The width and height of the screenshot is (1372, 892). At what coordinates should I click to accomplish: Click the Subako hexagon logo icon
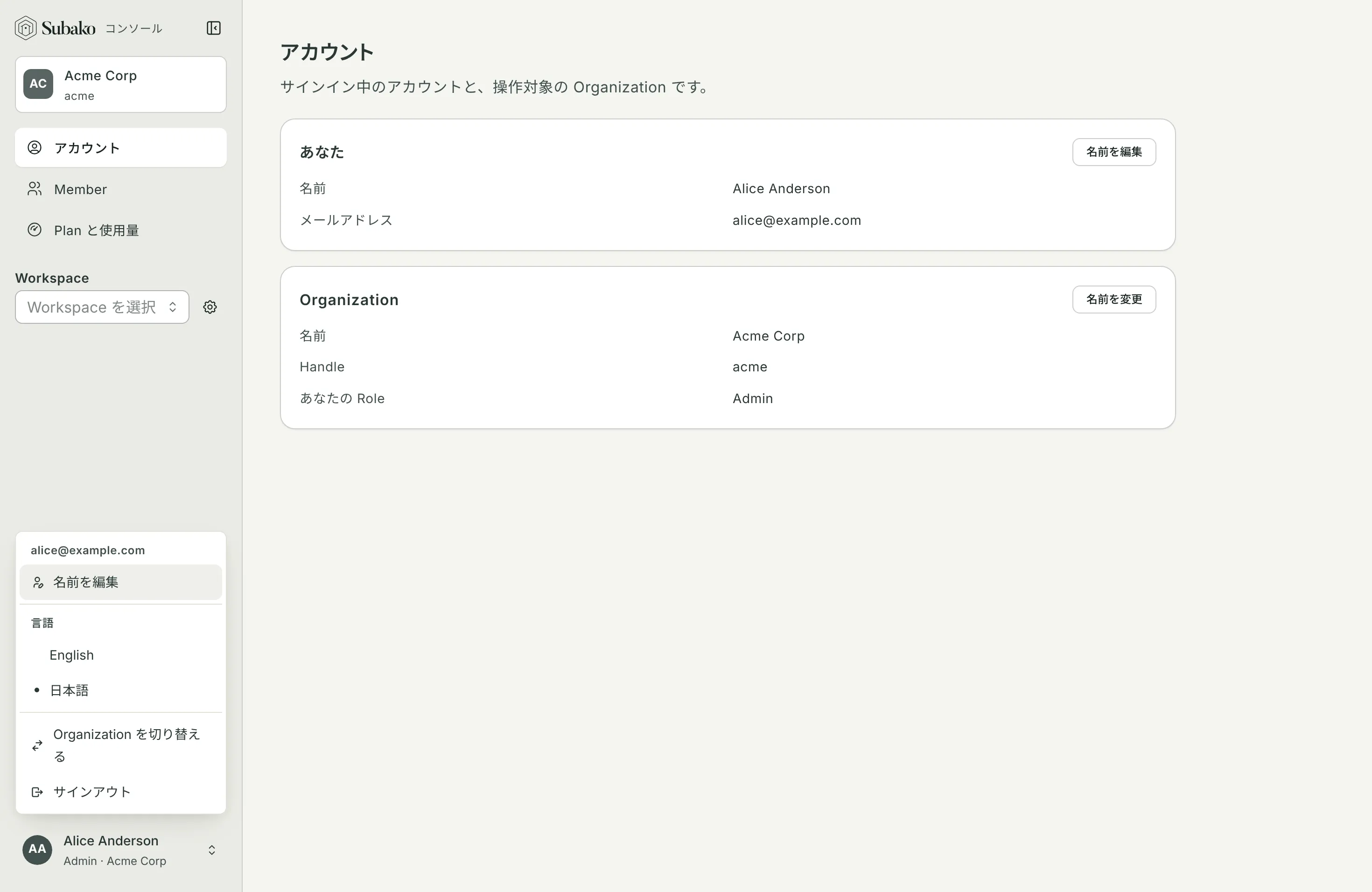(25, 28)
